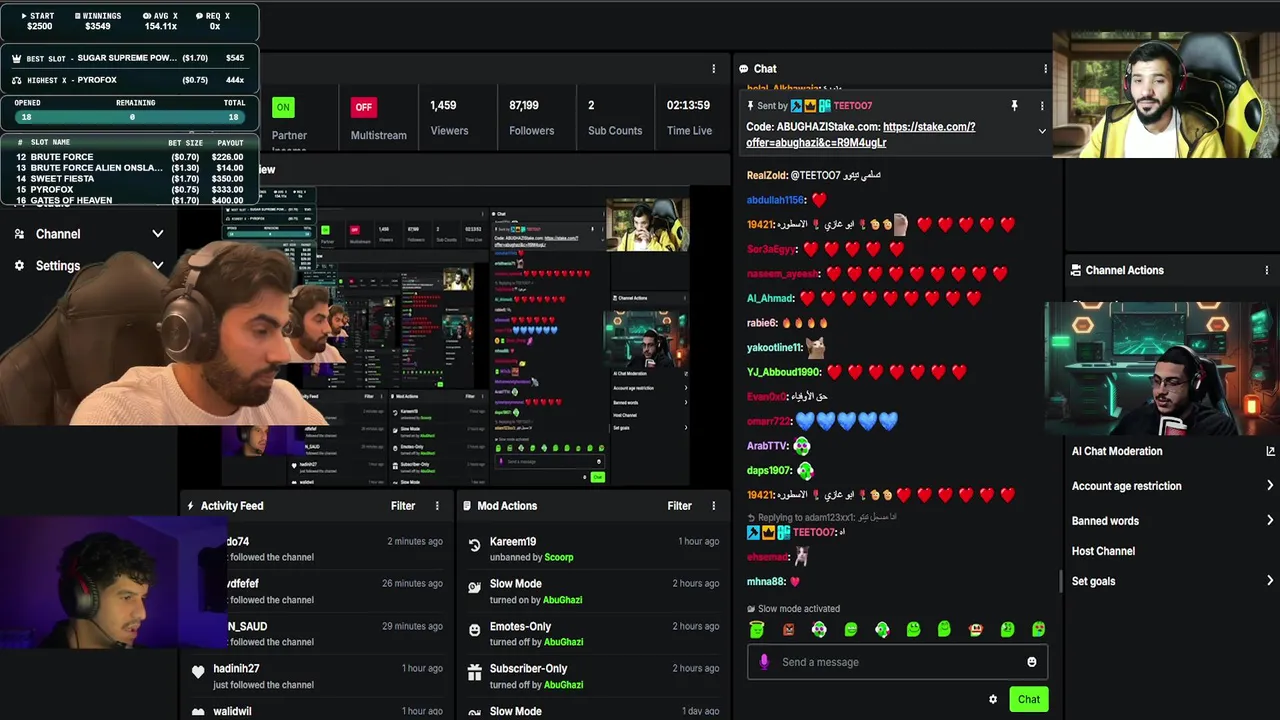Collapse the pinned message with the chevron
1280x720 pixels.
click(x=1042, y=131)
